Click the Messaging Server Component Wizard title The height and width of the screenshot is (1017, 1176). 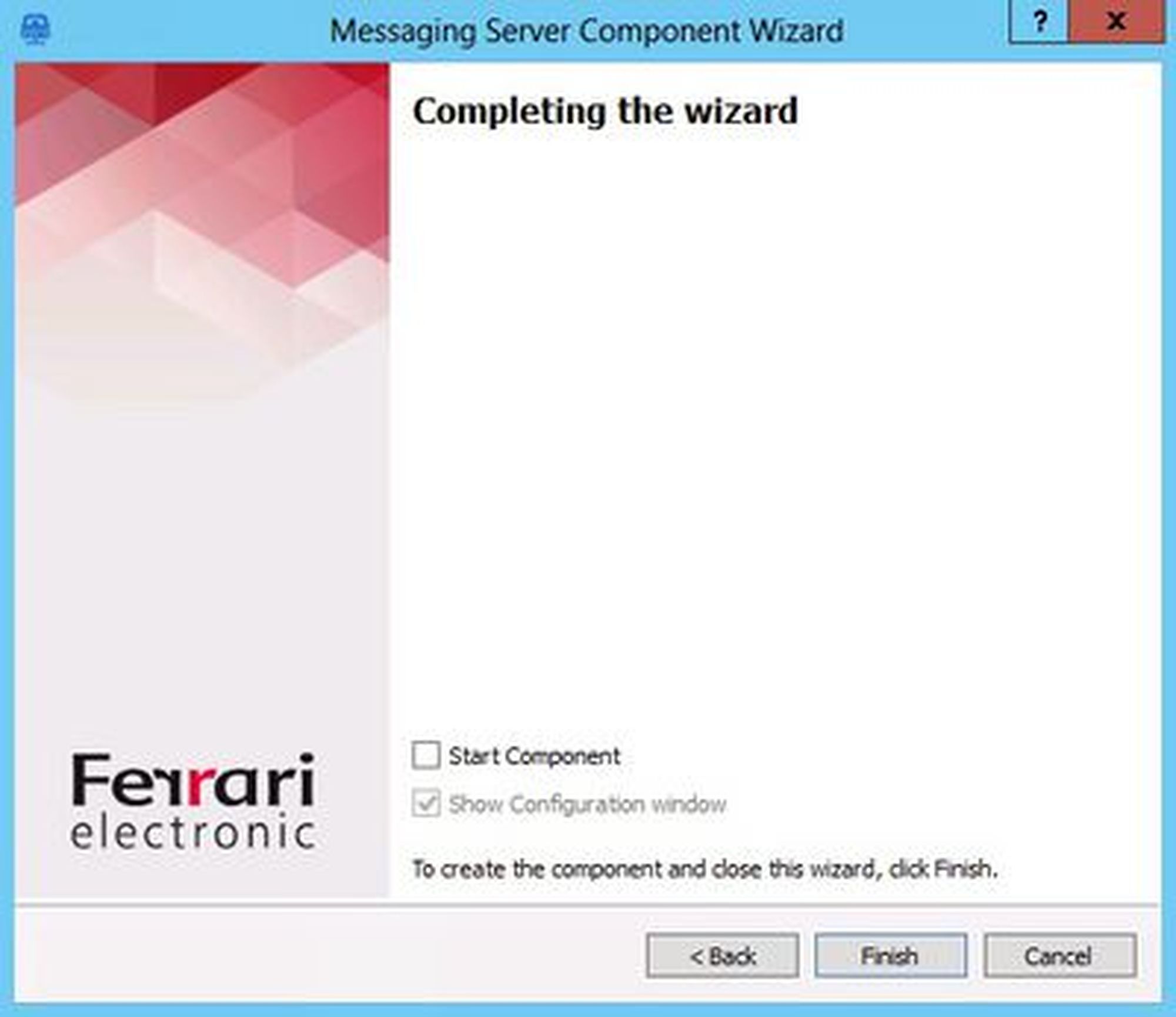586,31
